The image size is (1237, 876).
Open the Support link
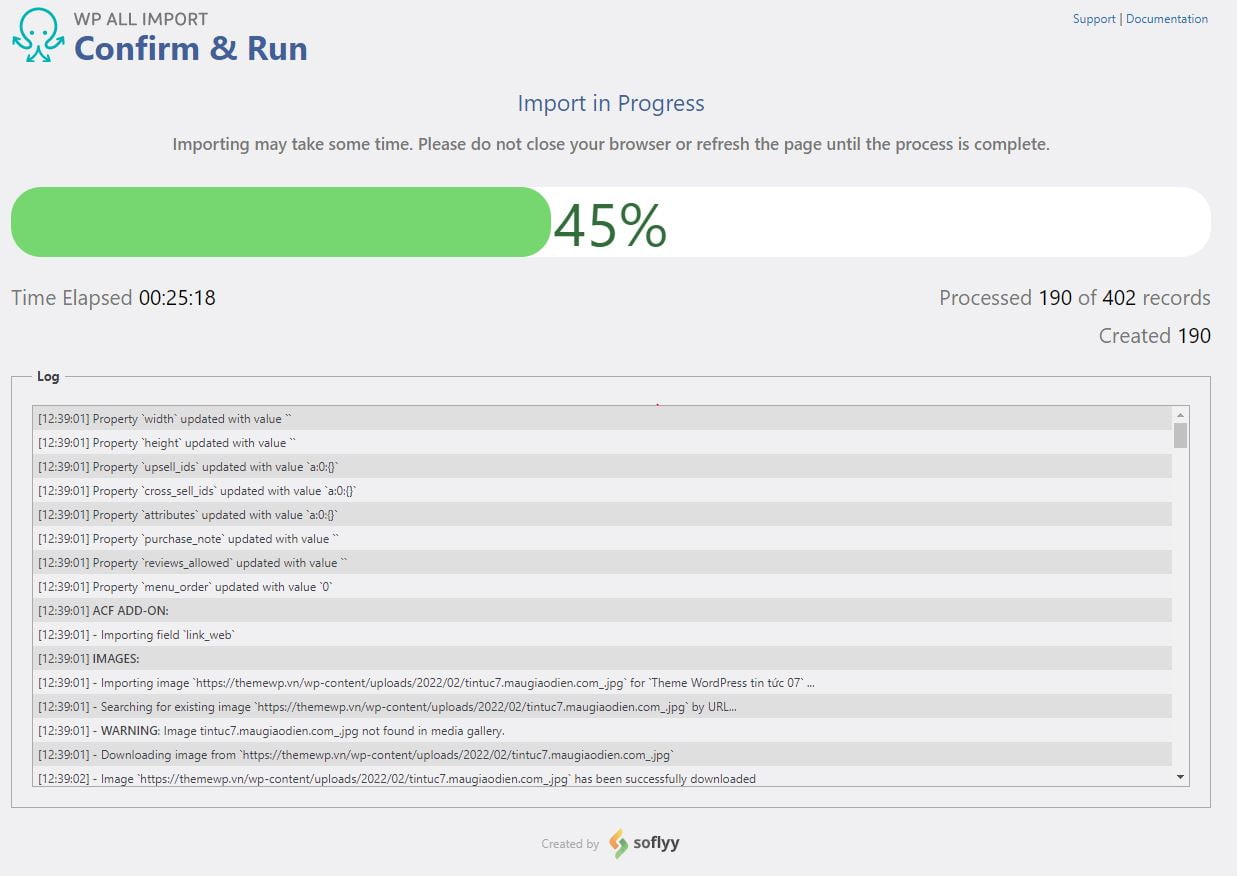1094,19
